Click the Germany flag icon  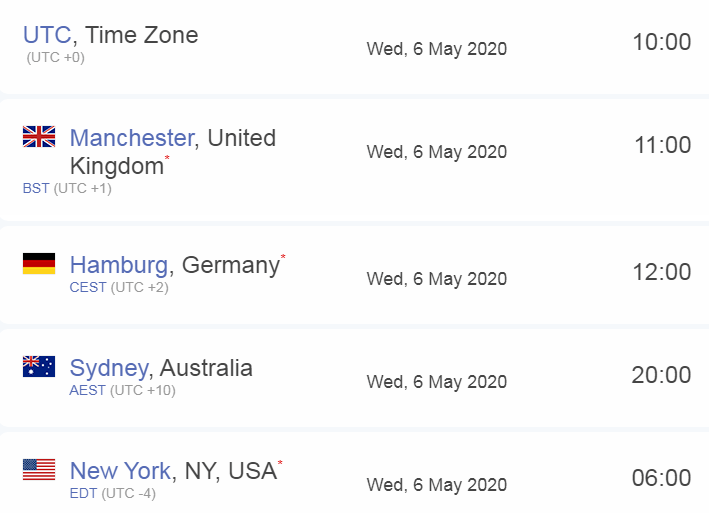coord(39,264)
